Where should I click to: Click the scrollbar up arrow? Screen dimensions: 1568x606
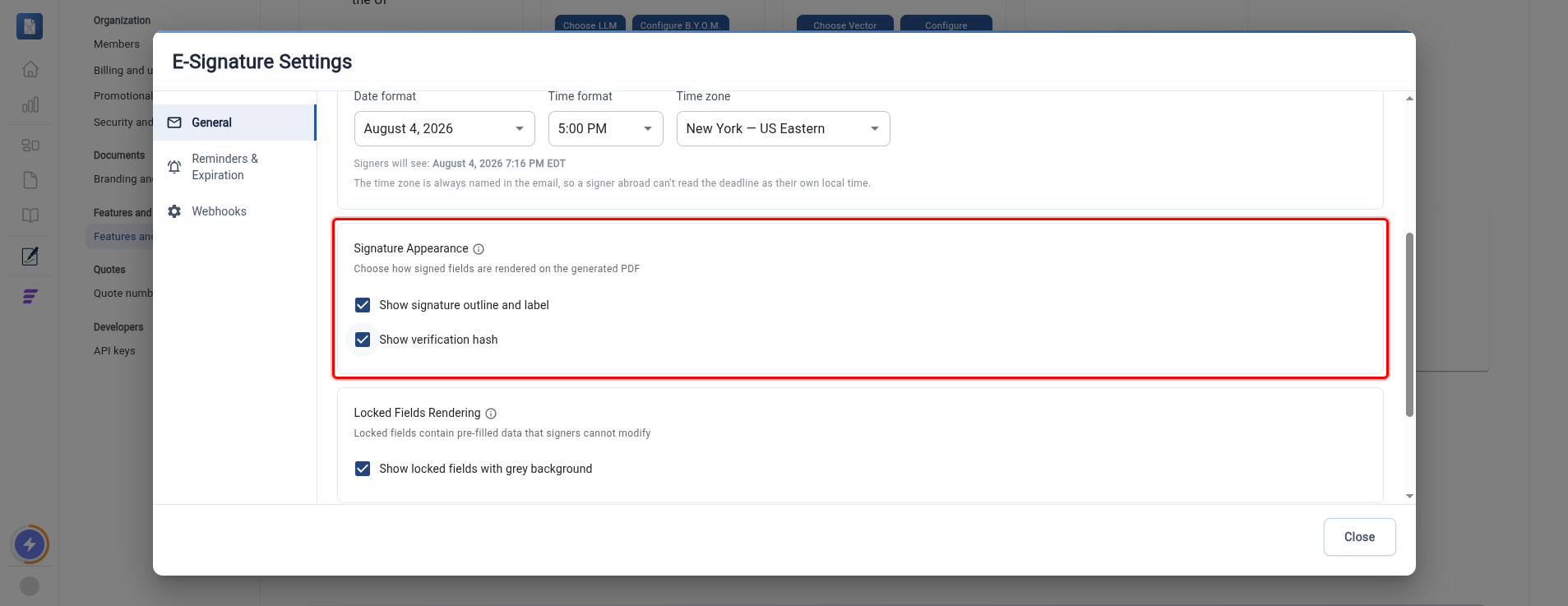pos(1409,99)
